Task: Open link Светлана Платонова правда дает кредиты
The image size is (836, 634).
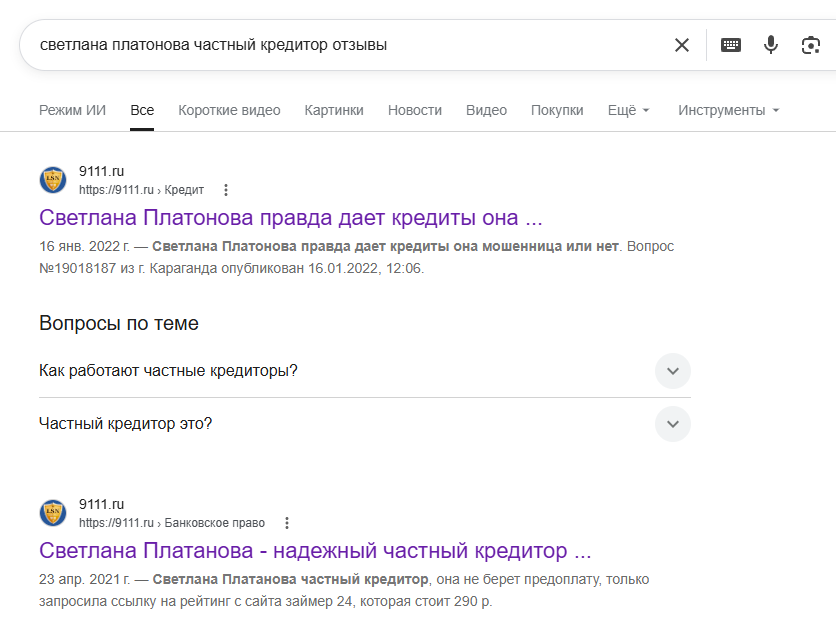Action: 291,218
